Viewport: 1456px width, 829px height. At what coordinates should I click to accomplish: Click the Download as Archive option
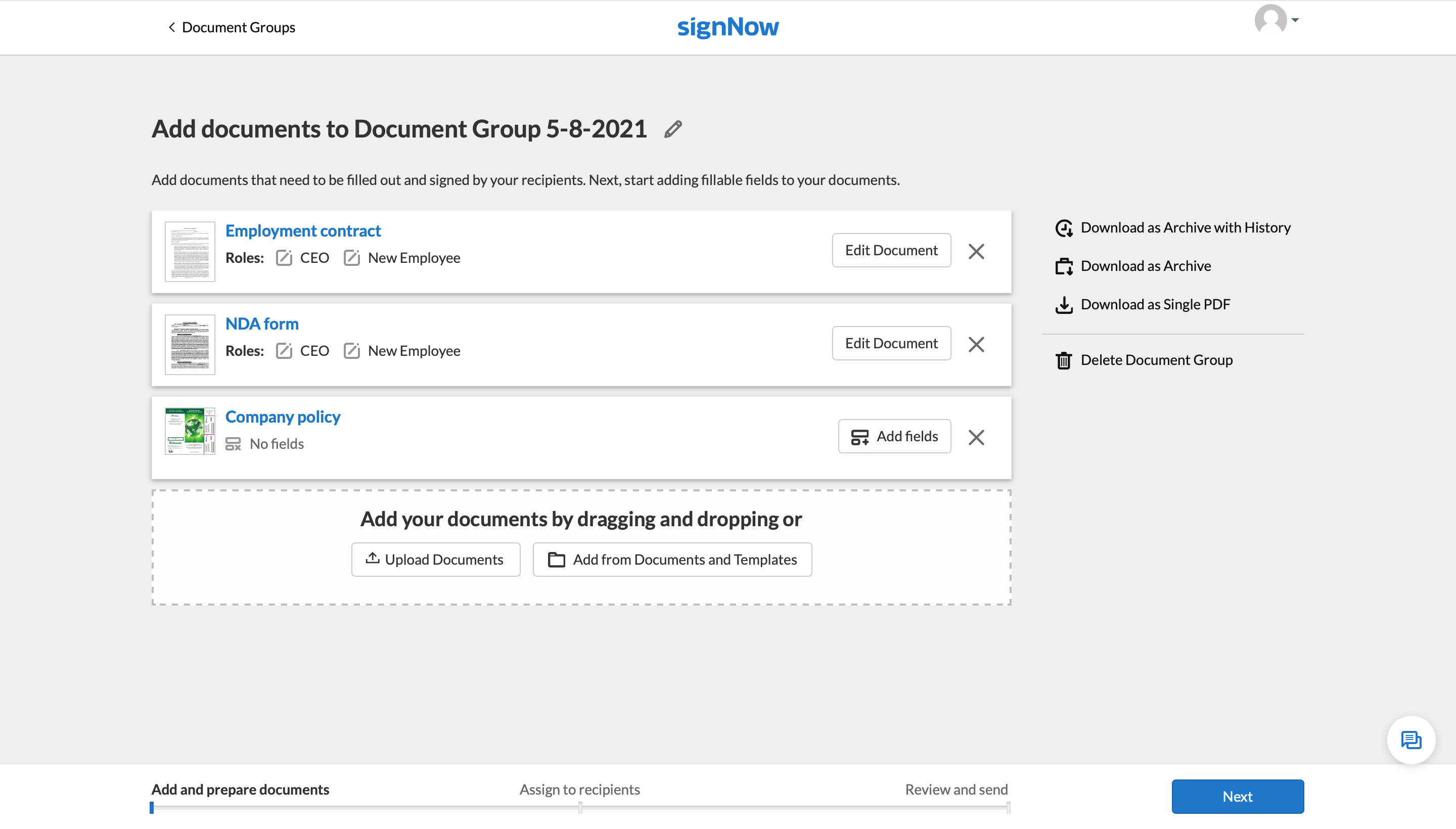[x=1145, y=266]
